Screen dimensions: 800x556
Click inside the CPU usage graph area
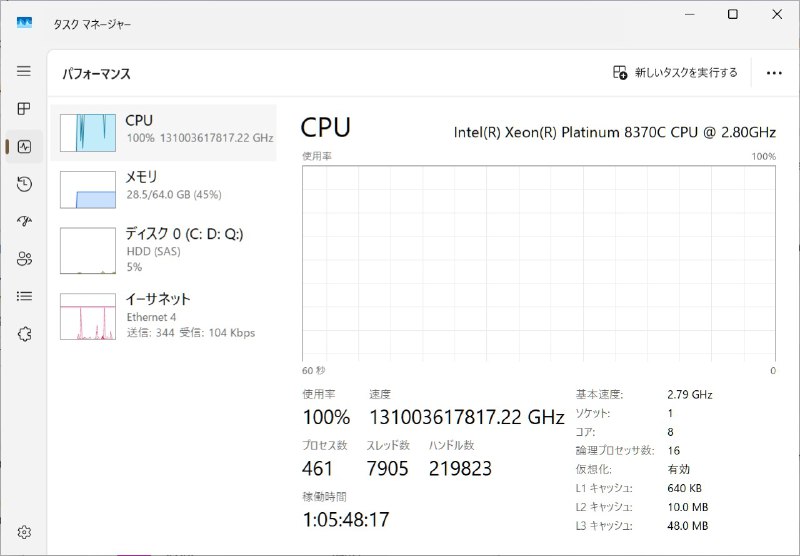(x=539, y=264)
